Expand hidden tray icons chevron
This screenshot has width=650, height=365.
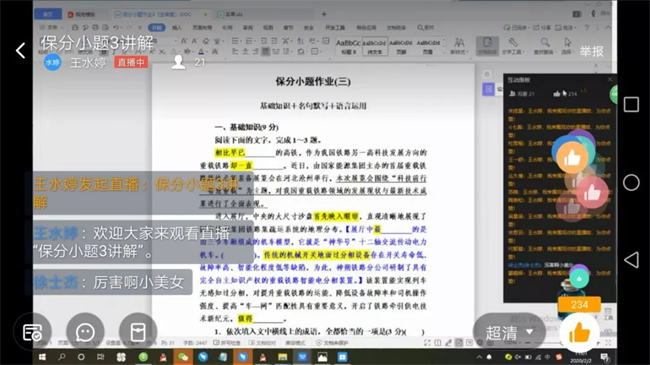tap(479, 357)
